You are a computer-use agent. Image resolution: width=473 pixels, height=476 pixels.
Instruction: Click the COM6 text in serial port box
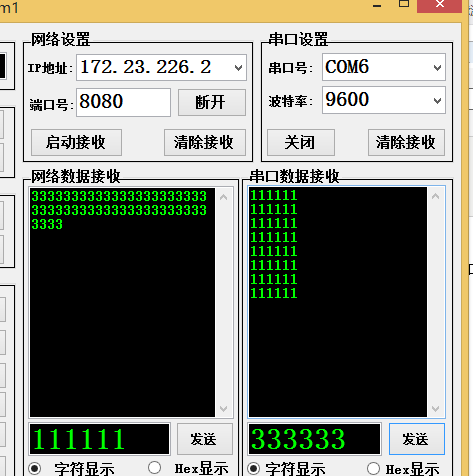[347, 67]
